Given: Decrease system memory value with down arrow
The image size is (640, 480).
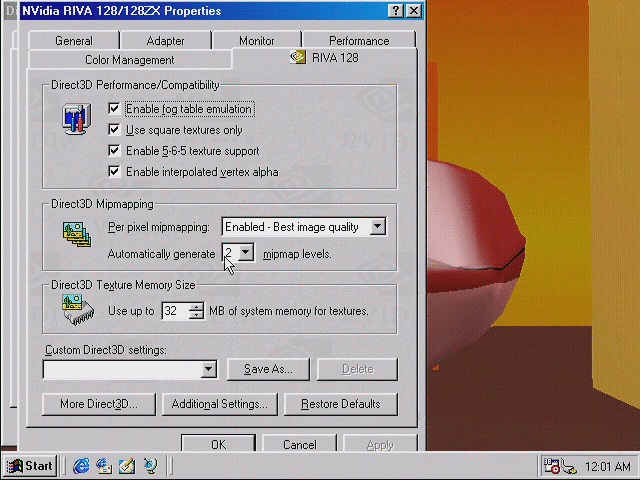Looking at the screenshot, I should (x=196, y=315).
